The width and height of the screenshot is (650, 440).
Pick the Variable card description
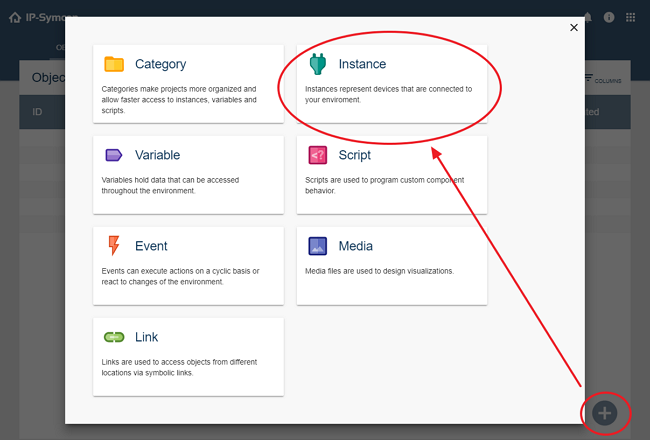[174, 185]
